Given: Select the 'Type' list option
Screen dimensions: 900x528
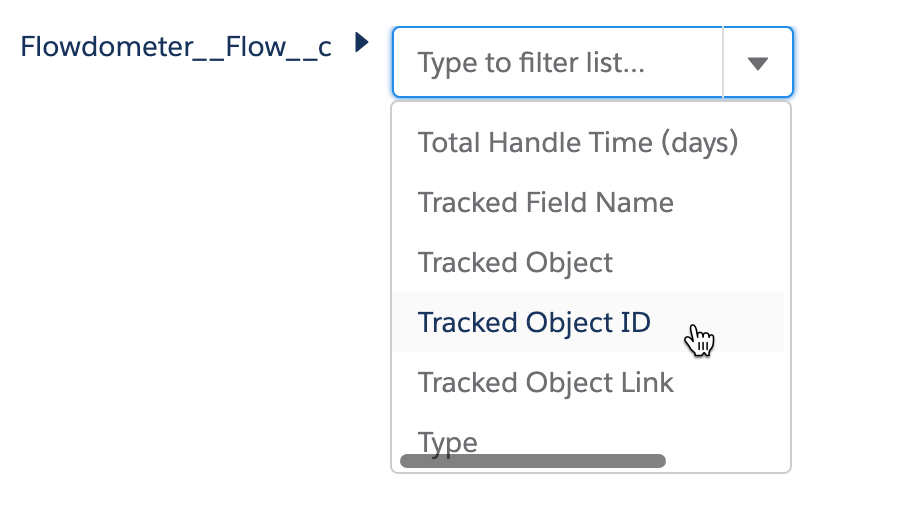Looking at the screenshot, I should pyautogui.click(x=448, y=440).
